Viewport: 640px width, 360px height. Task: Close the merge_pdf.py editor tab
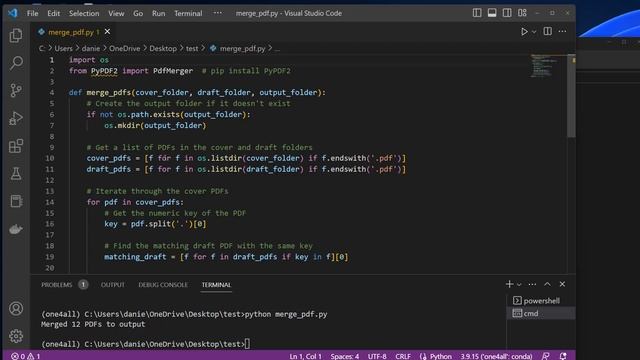coord(107,31)
